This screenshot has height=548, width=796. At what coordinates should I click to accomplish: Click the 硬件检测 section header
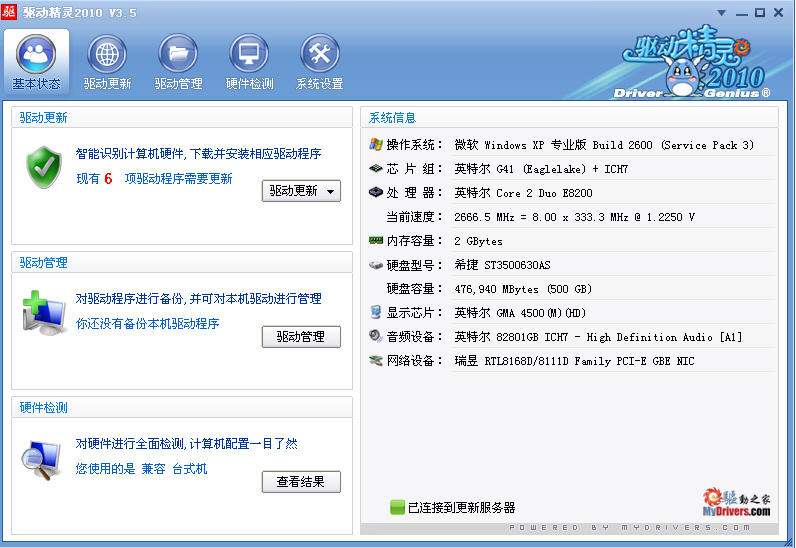click(x=43, y=407)
